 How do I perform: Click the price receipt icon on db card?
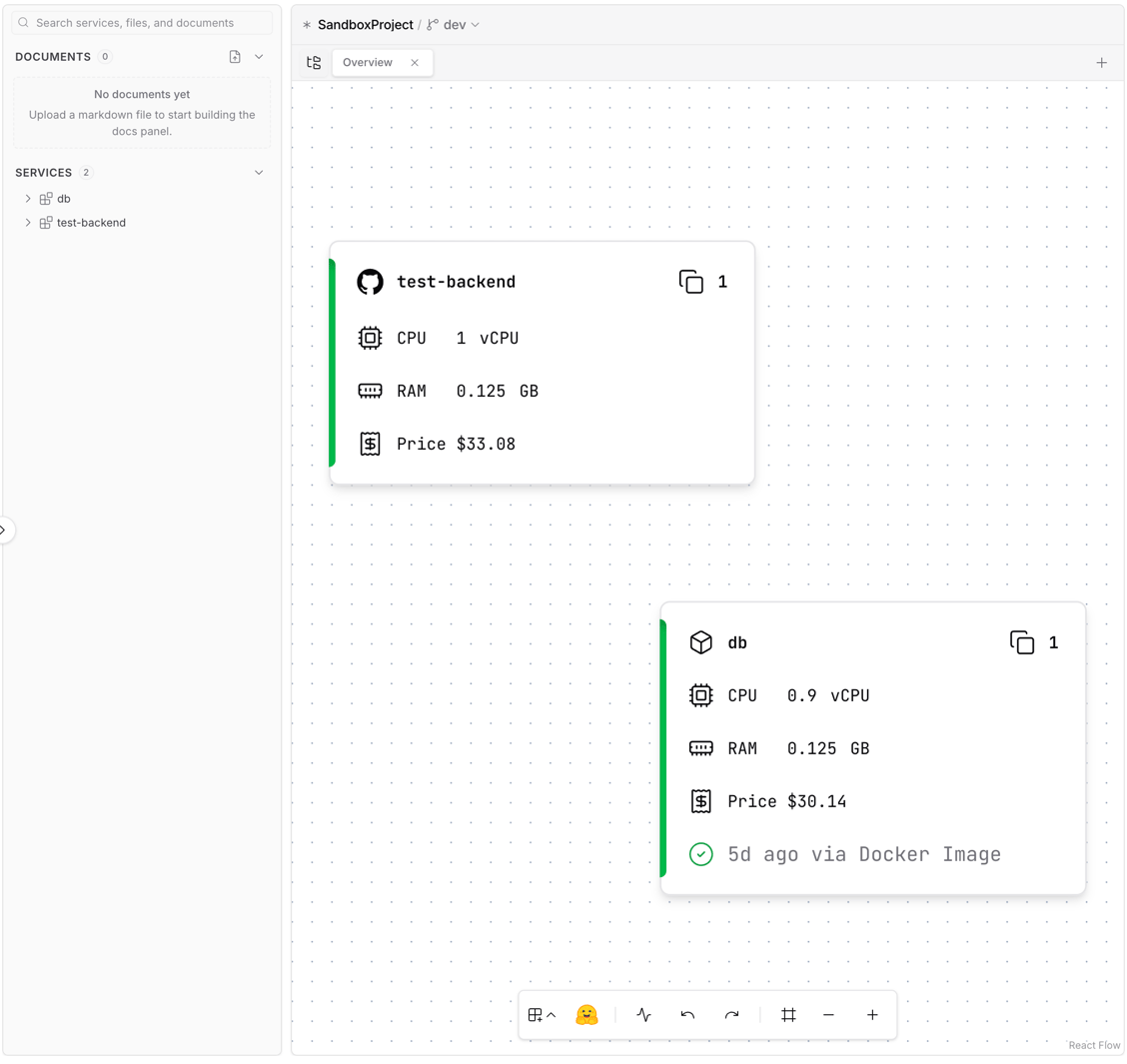click(x=700, y=801)
